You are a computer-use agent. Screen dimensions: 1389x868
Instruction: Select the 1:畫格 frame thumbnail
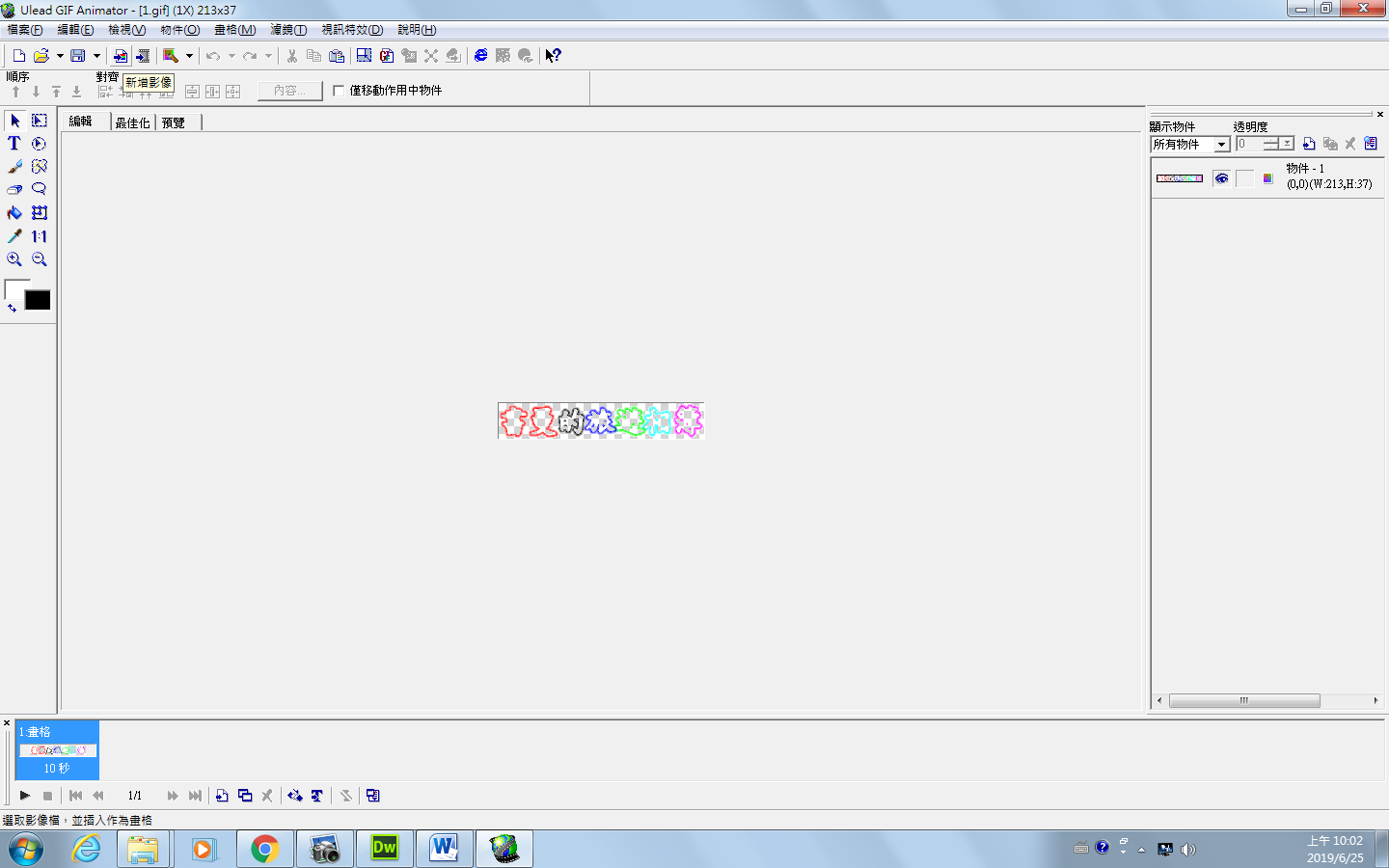58,749
